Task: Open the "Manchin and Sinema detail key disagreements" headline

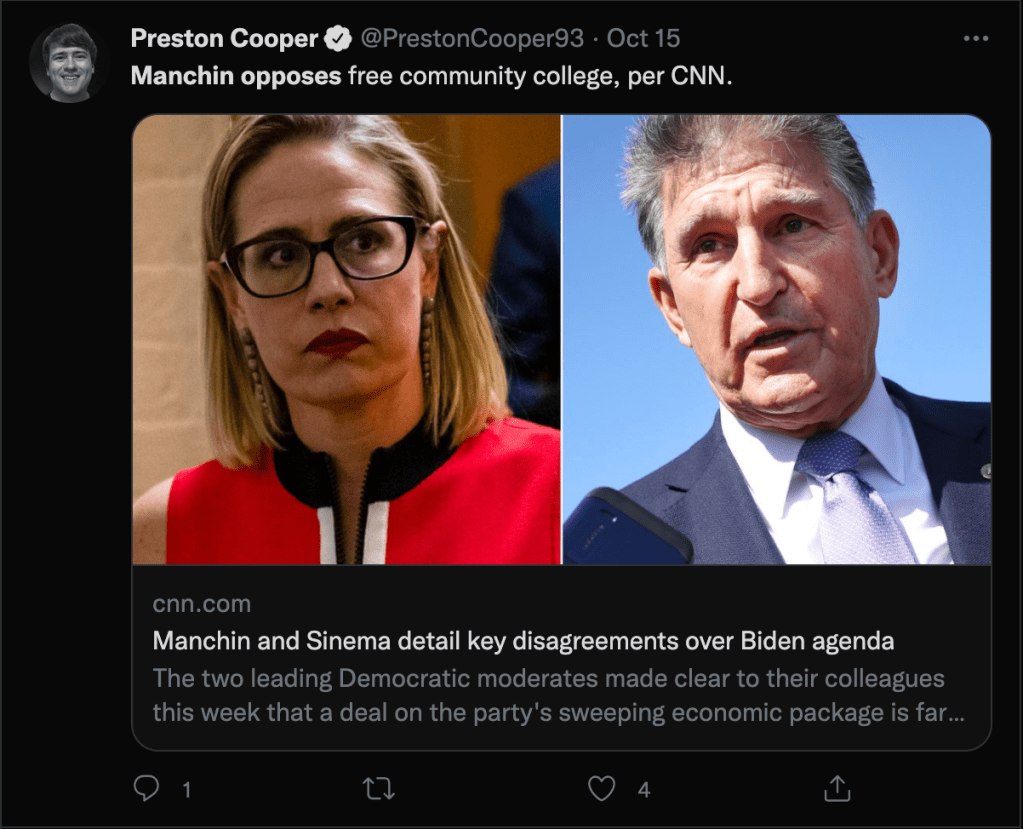Action: 523,640
